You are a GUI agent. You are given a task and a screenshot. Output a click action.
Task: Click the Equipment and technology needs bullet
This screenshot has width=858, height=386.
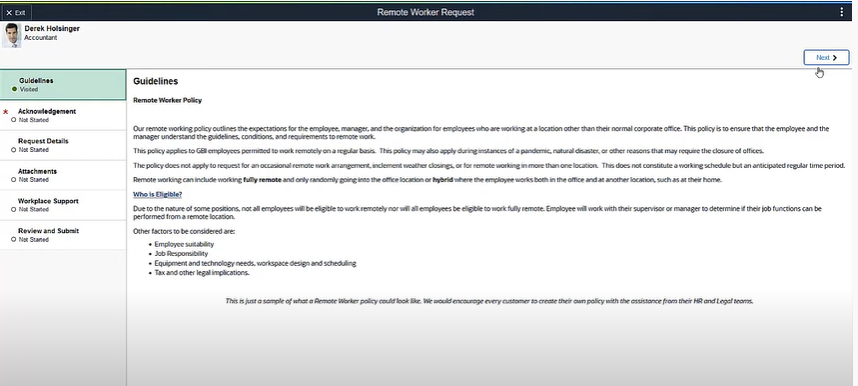point(255,263)
